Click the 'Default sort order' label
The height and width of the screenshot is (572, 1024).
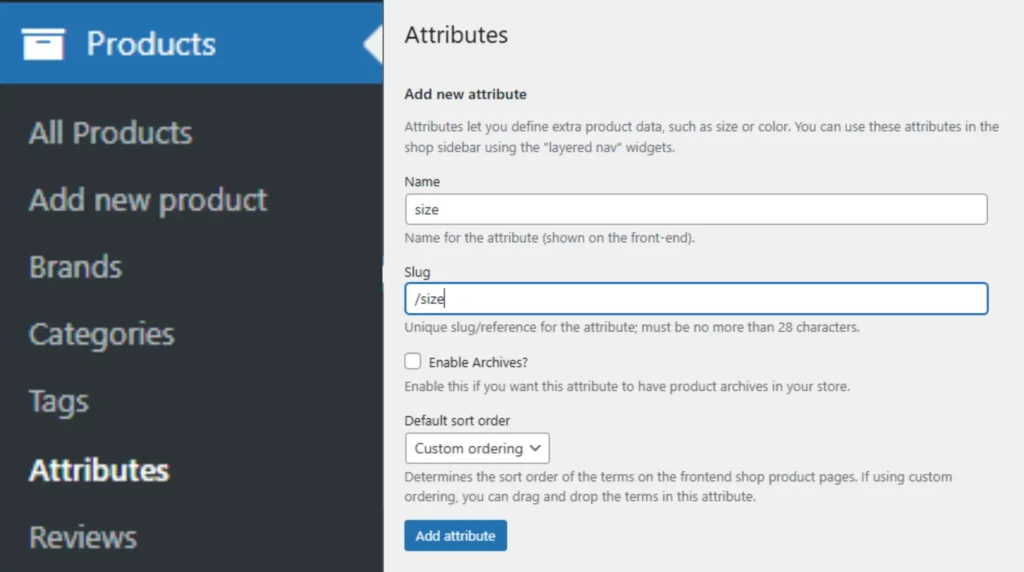pyautogui.click(x=457, y=421)
